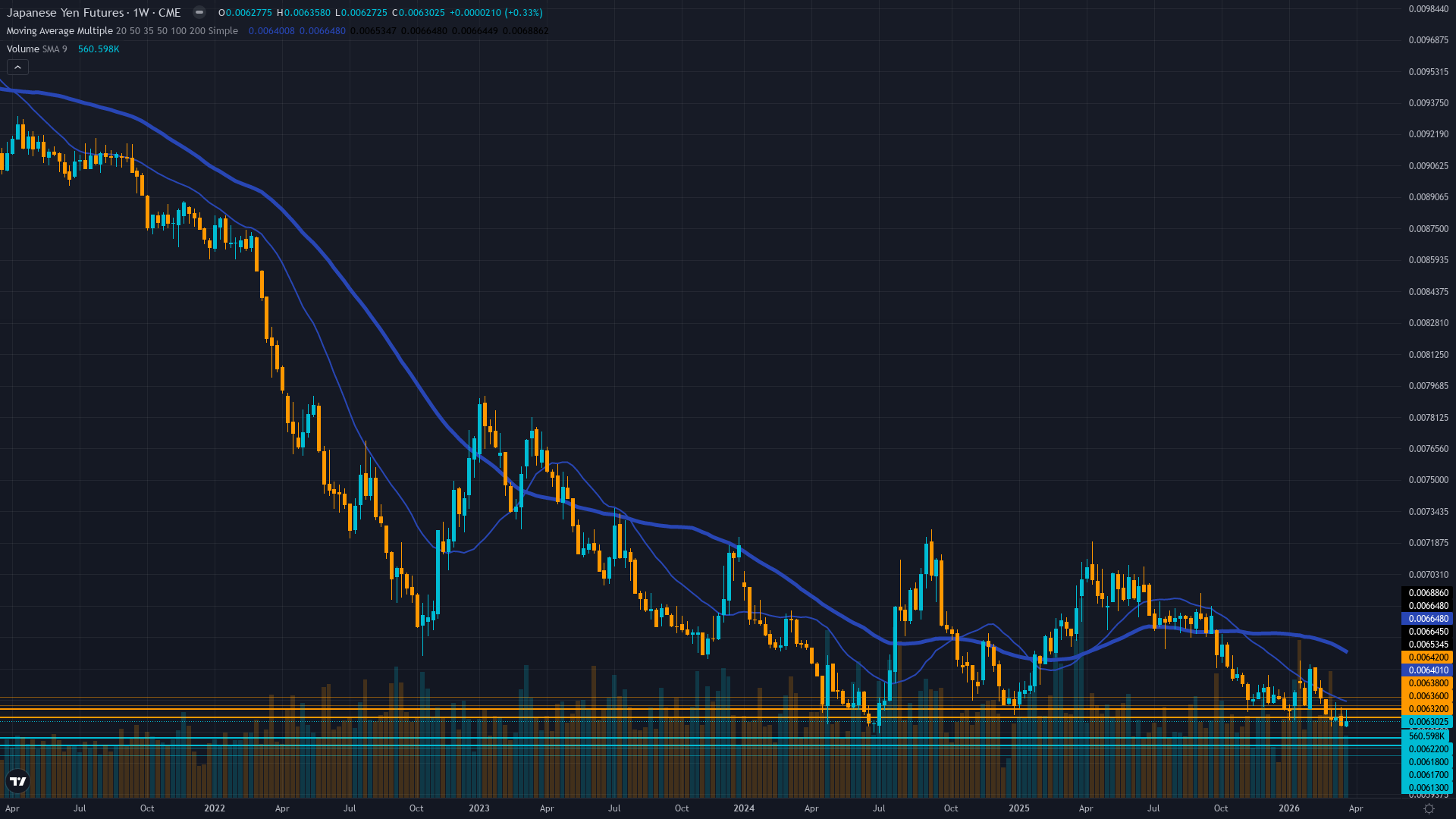1456x819 pixels.
Task: Click the black 0.0068860 price label
Action: (x=1428, y=593)
